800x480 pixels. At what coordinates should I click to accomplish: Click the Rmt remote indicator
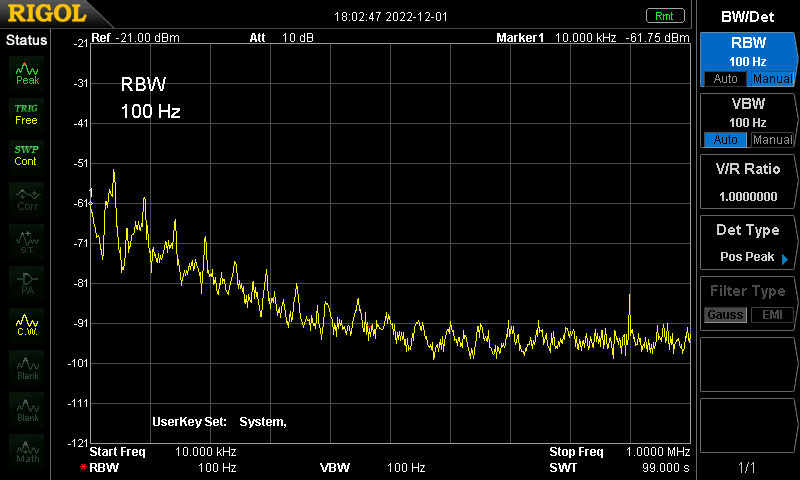[665, 16]
